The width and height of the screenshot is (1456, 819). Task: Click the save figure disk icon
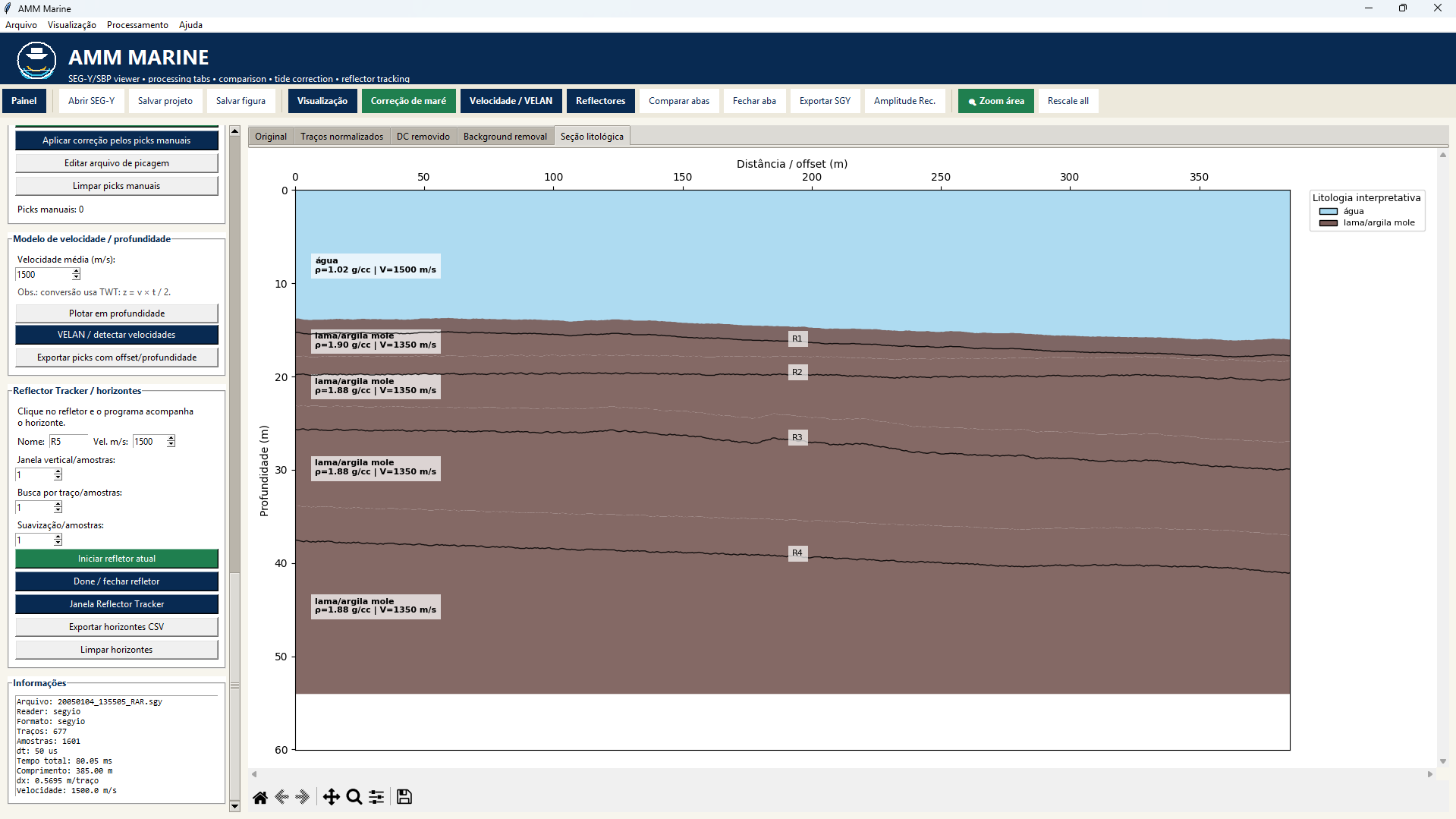(x=404, y=797)
